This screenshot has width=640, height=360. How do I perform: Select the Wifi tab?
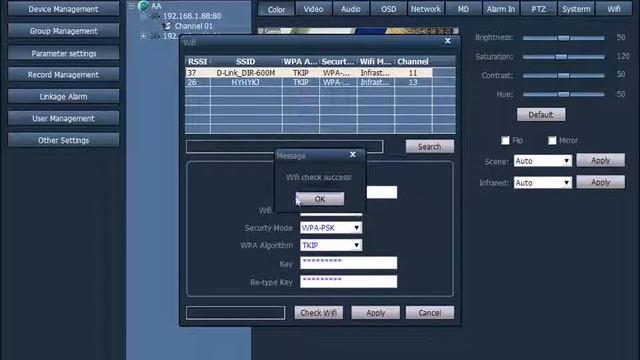tap(613, 9)
